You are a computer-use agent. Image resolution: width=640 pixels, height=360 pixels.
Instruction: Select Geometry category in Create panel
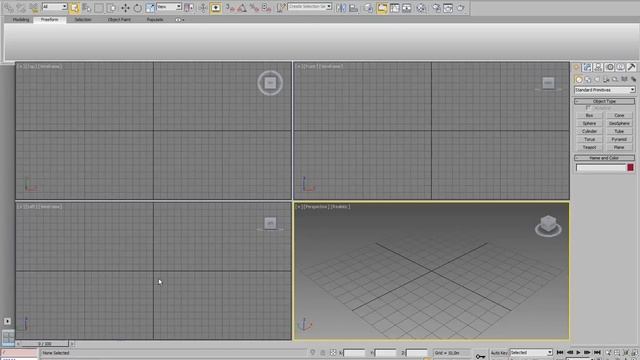click(x=579, y=80)
